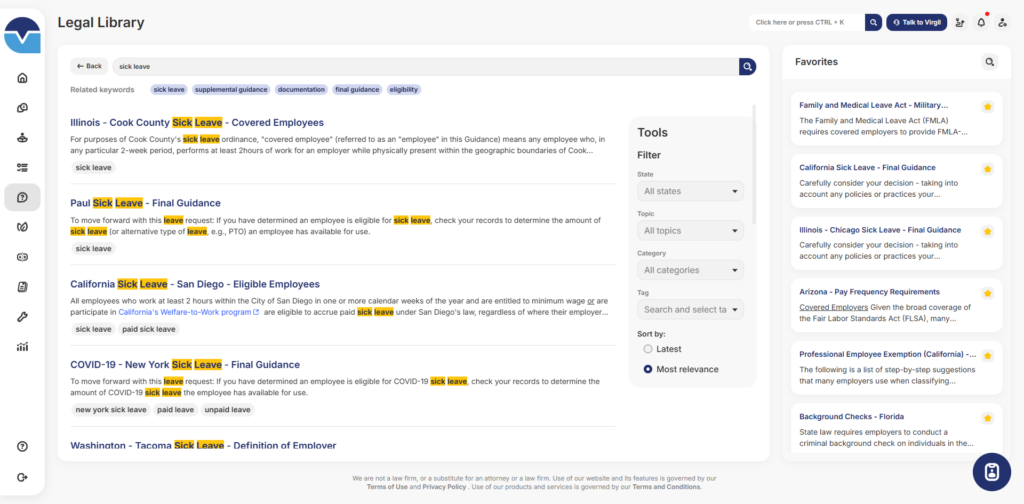Click the notifications bell icon
This screenshot has width=1024, height=504.
(x=981, y=22)
